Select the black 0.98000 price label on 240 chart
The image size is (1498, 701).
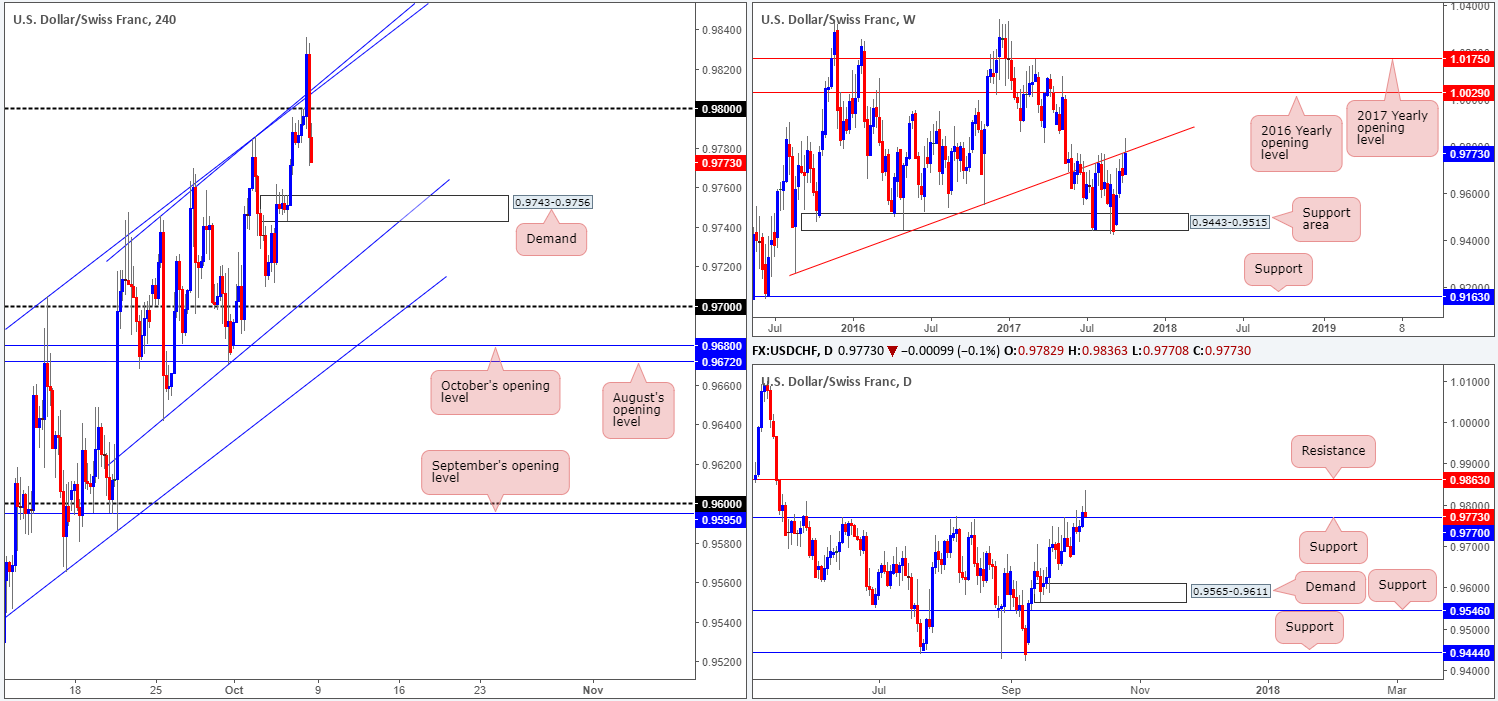721,109
